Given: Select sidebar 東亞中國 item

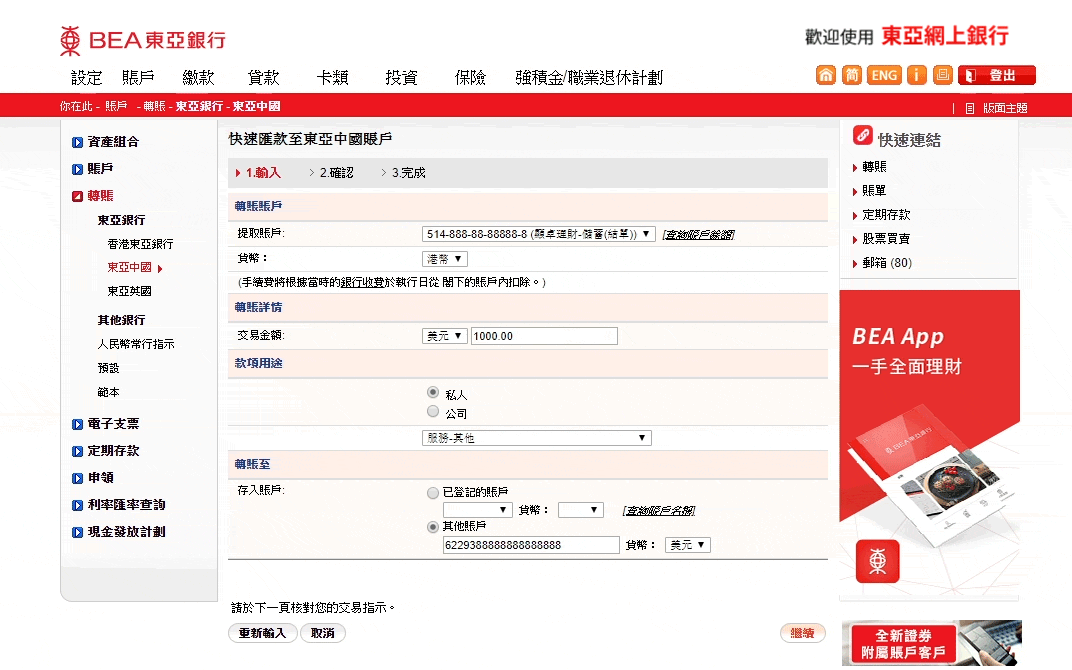Looking at the screenshot, I should [x=129, y=267].
